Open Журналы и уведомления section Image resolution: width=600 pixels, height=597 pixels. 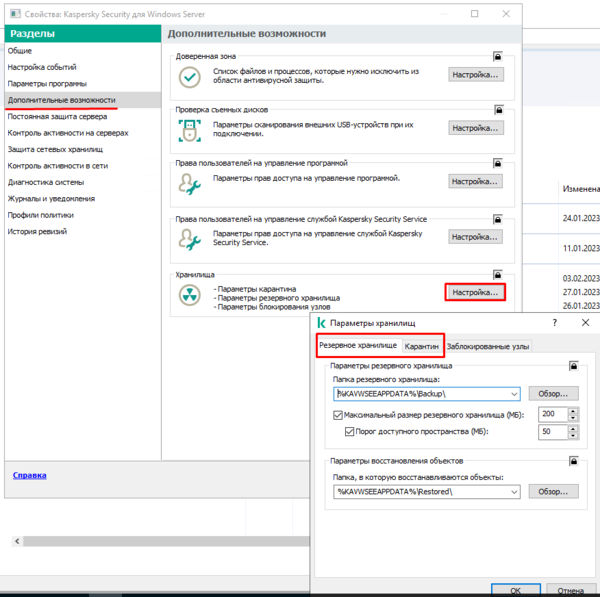[x=83, y=199]
